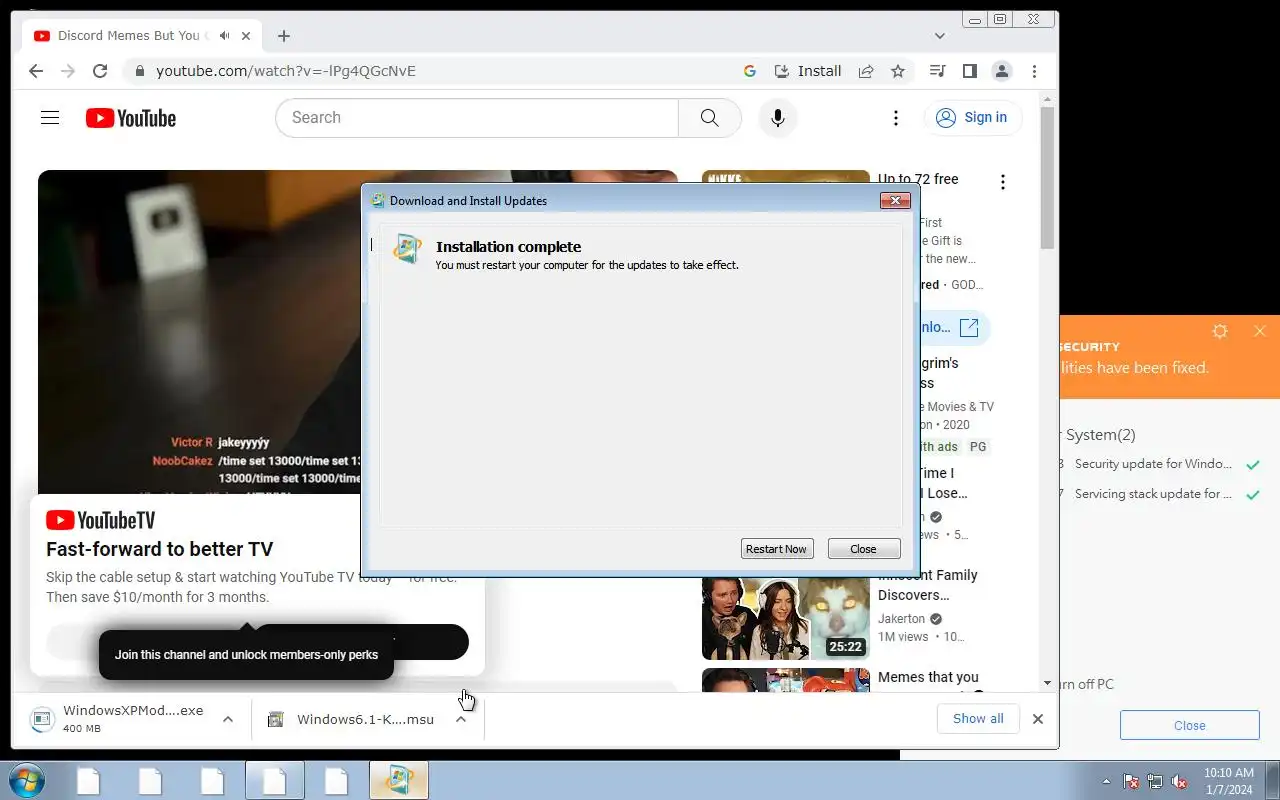The height and width of the screenshot is (800, 1280).
Task: Expand WindowsXPMode download options arrow
Action: [x=228, y=719]
